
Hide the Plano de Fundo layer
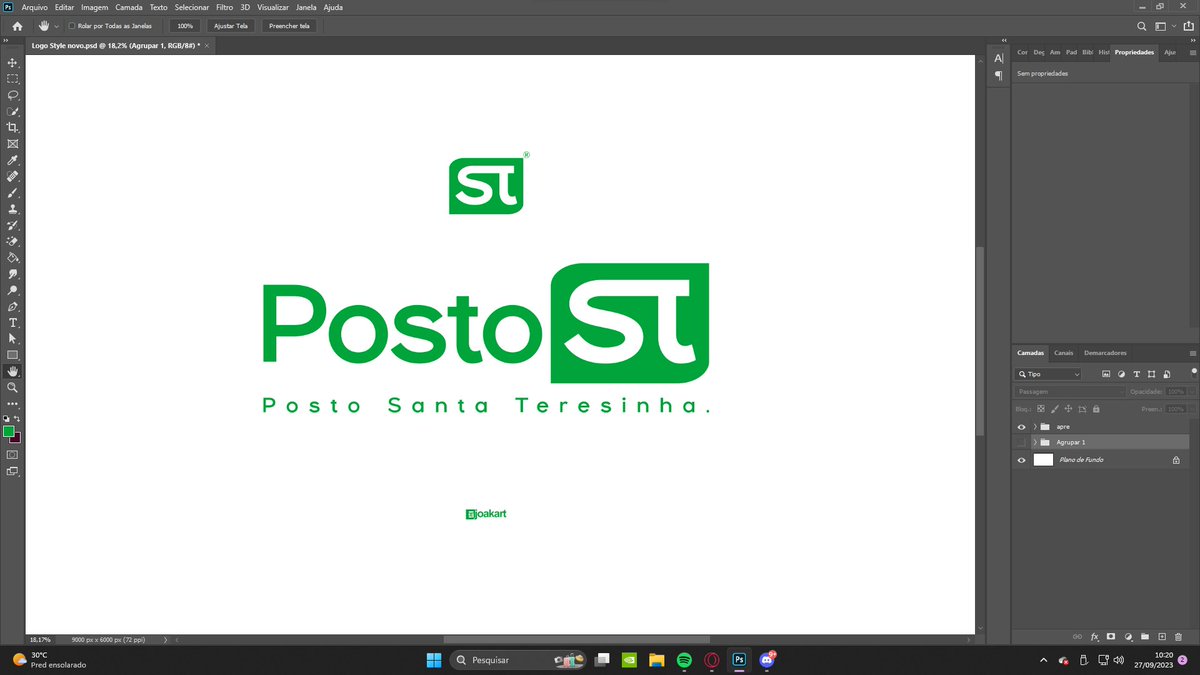[x=1021, y=460]
